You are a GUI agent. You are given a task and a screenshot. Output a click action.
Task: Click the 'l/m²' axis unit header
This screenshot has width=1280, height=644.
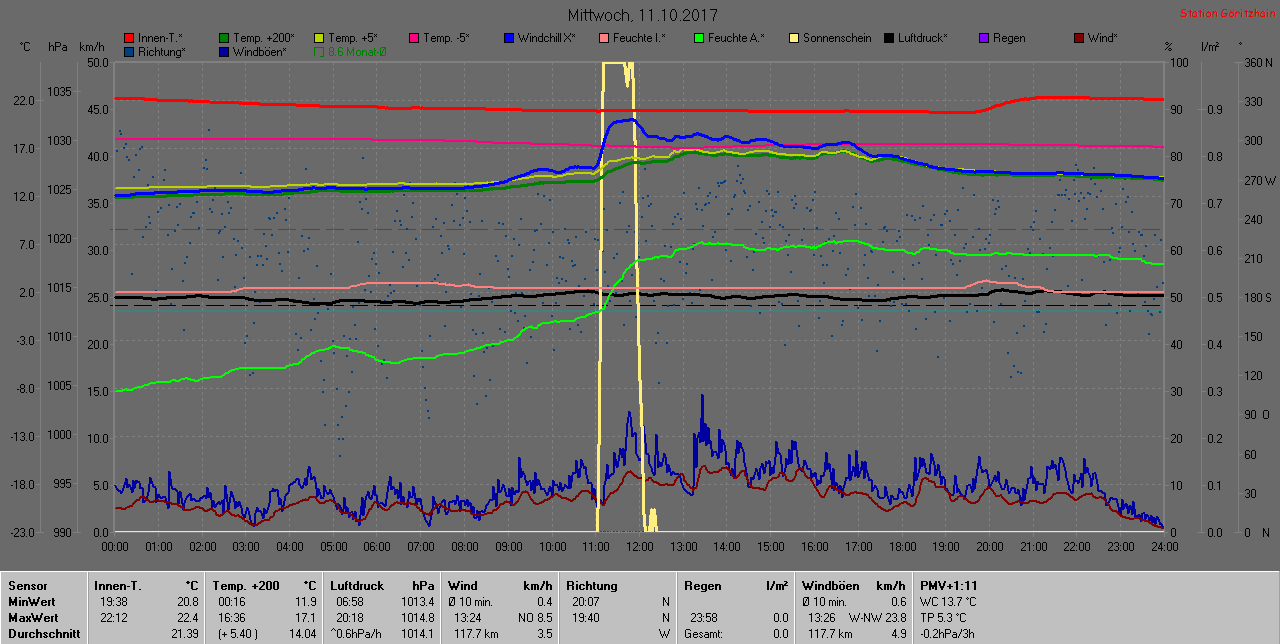(x=1208, y=47)
